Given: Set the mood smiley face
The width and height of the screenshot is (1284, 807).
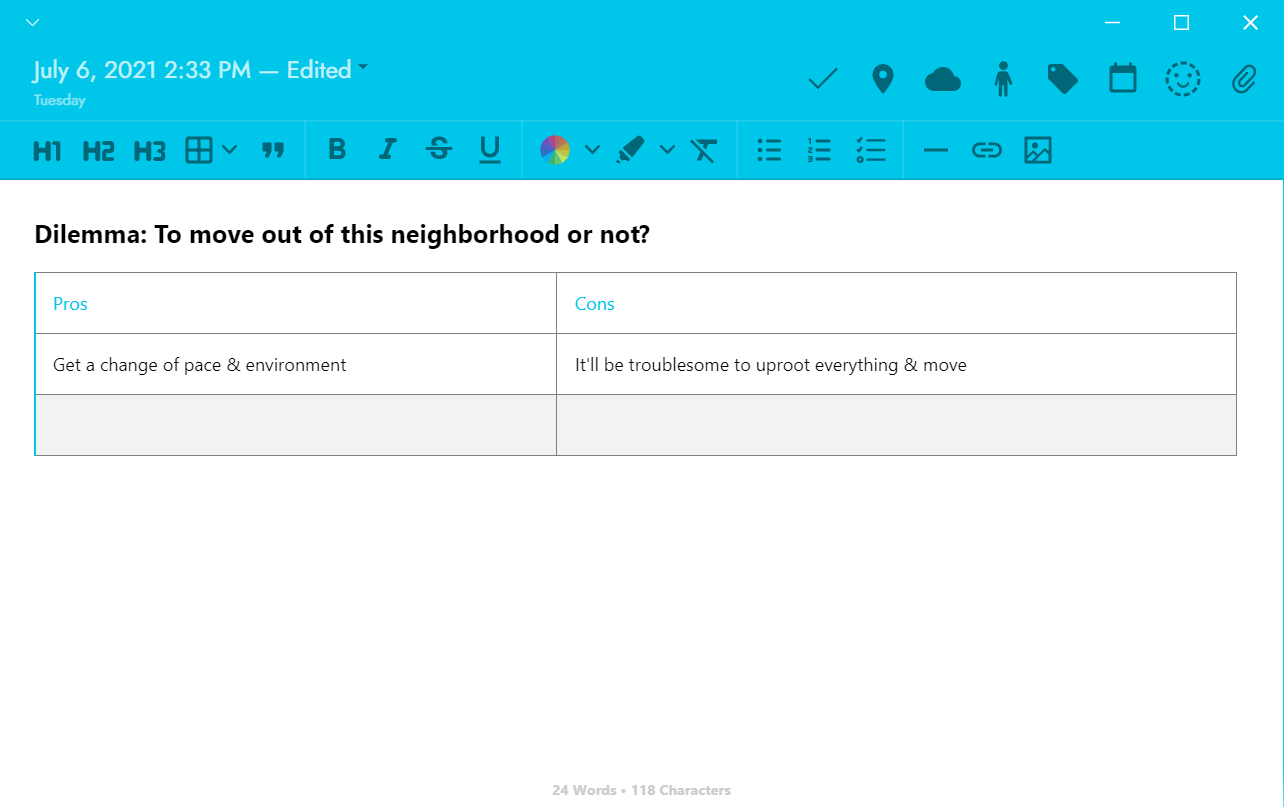Looking at the screenshot, I should [x=1183, y=79].
